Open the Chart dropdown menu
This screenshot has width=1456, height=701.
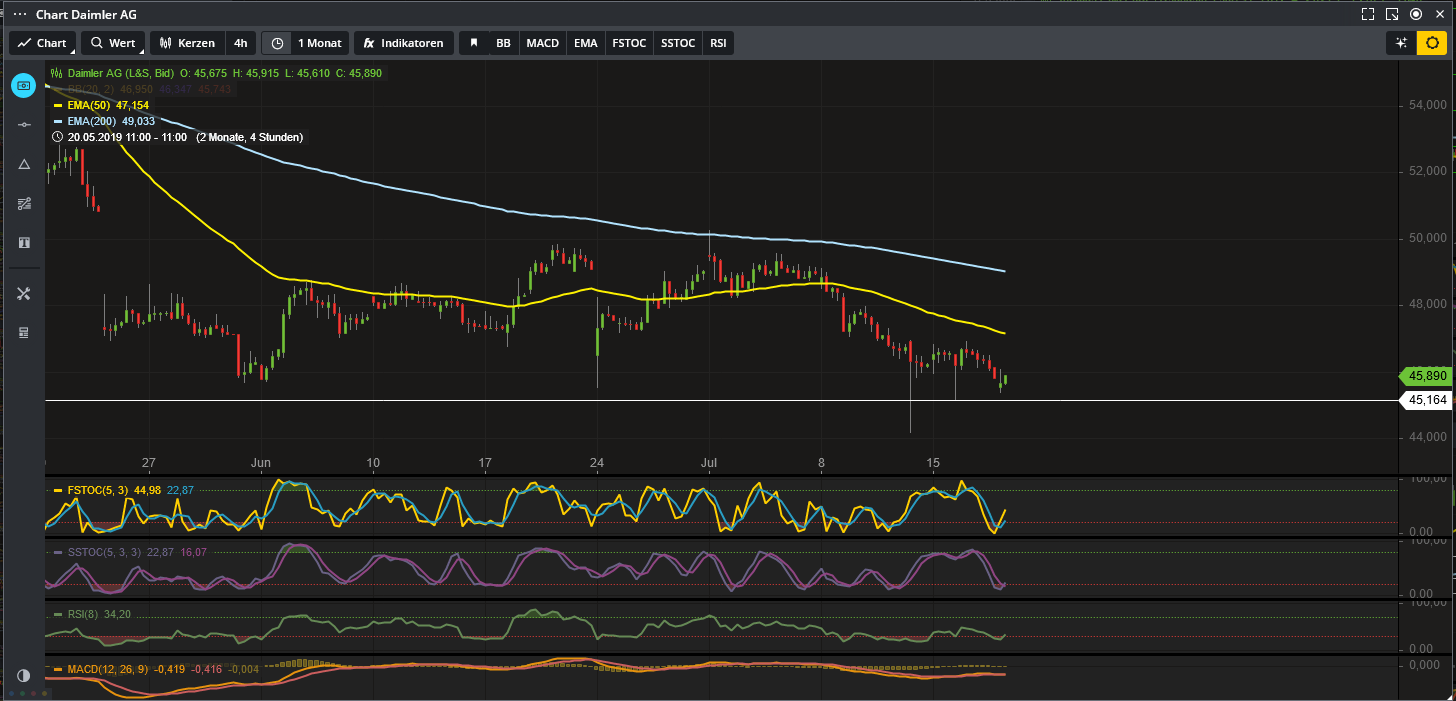click(42, 43)
